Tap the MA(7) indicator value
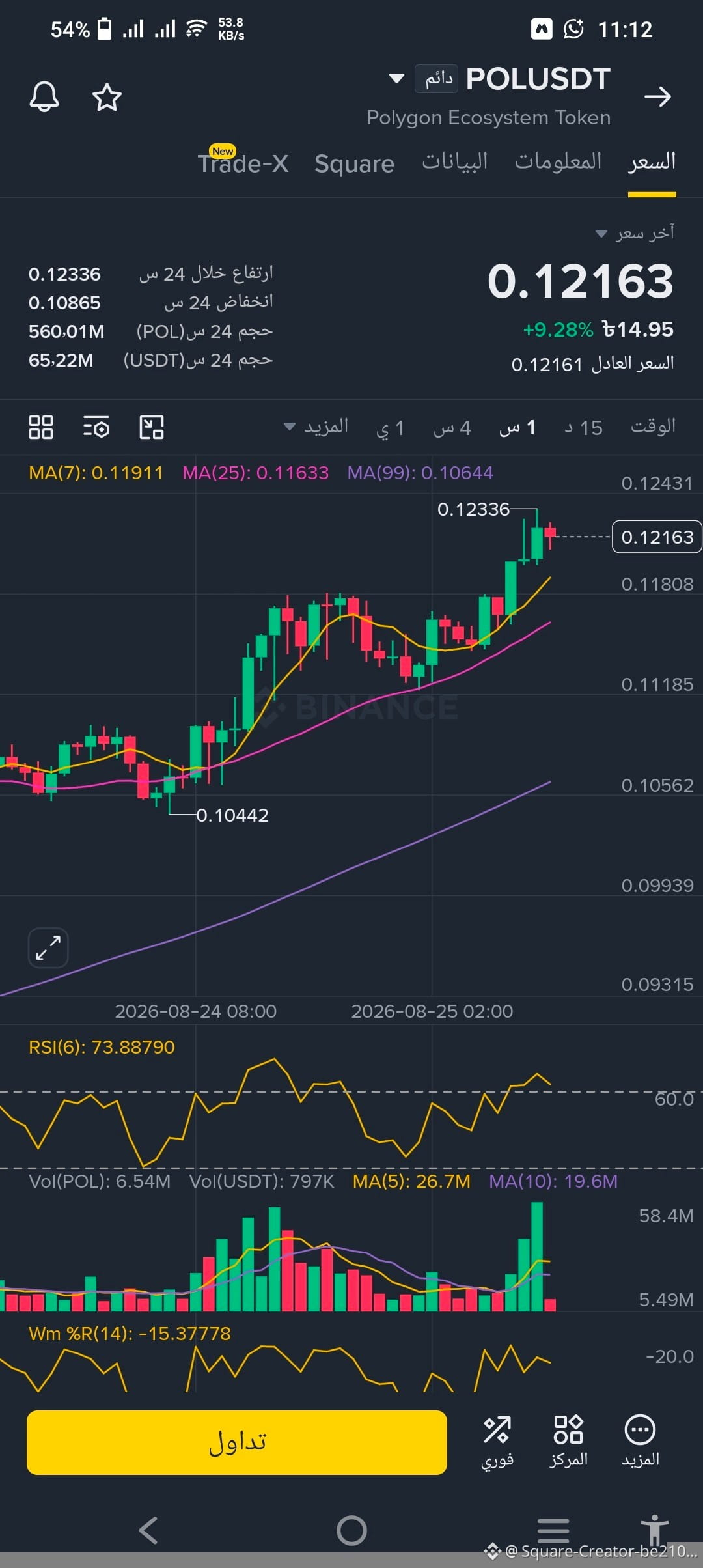 click(x=96, y=473)
